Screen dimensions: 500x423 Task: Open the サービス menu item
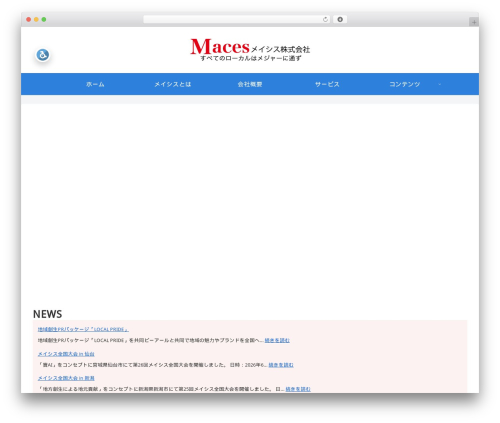click(x=327, y=84)
